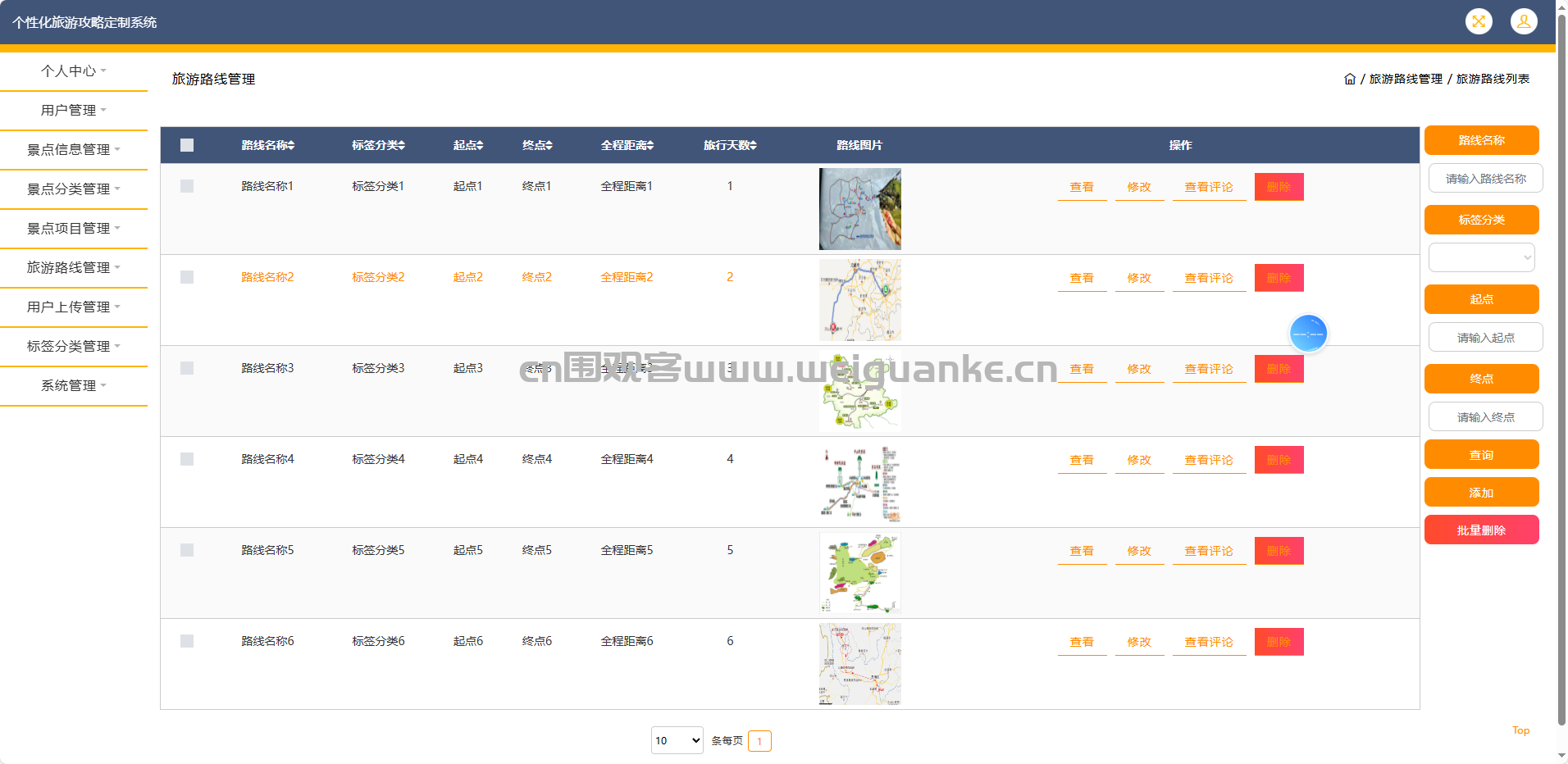
Task: Toggle the select-all checkbox in table header
Action: point(187,145)
